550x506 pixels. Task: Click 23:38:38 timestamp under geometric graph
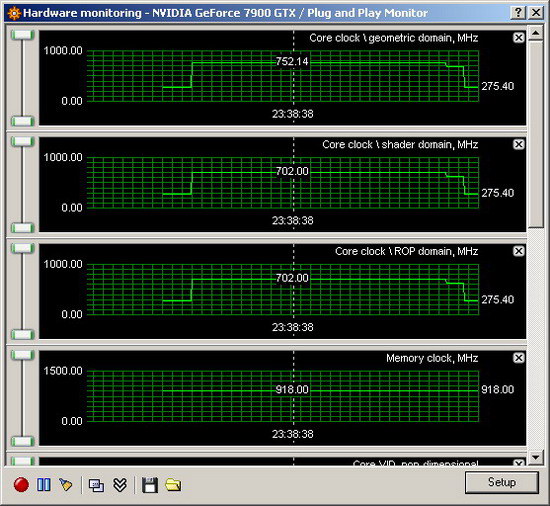[293, 114]
